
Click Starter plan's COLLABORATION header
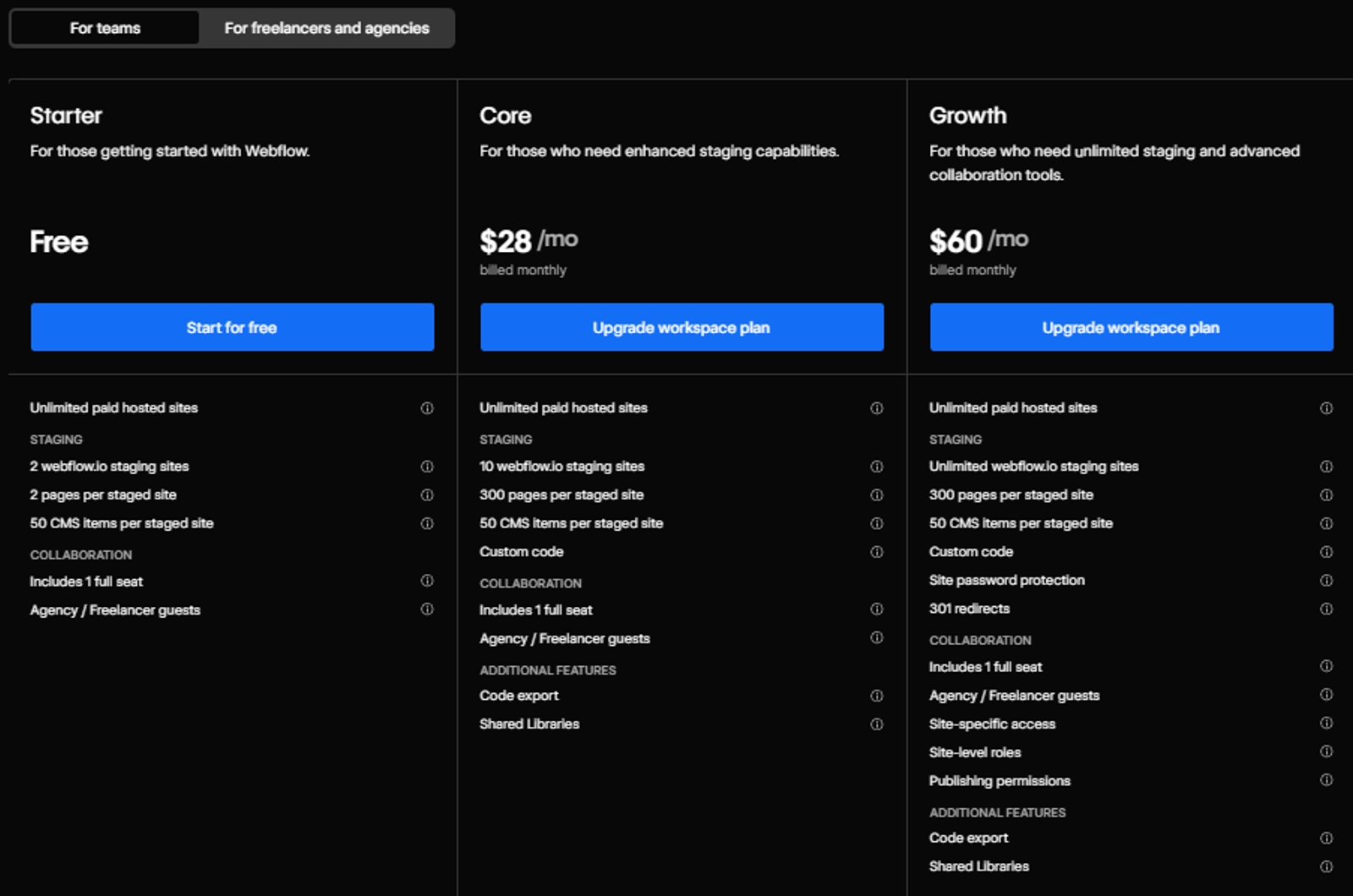tap(81, 555)
